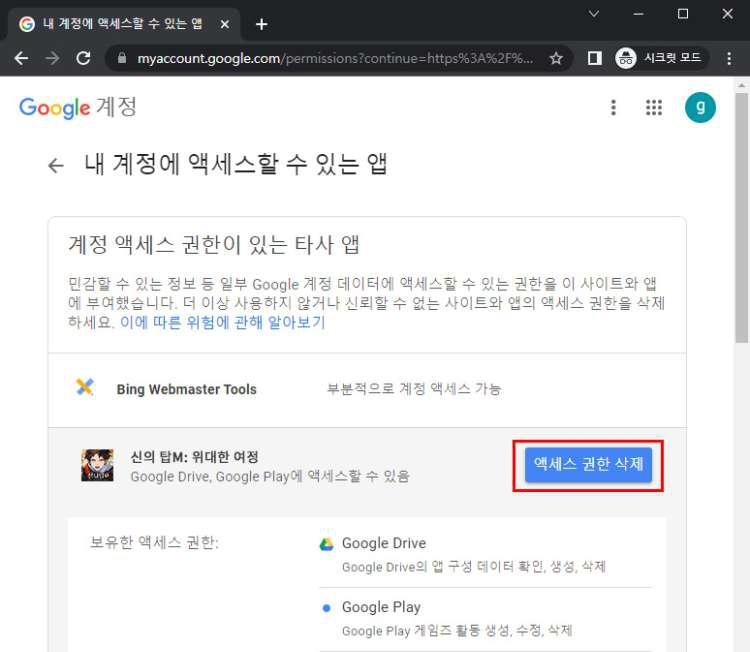Click the browser back arrow
Image resolution: width=750 pixels, height=652 pixels.
[x=22, y=58]
